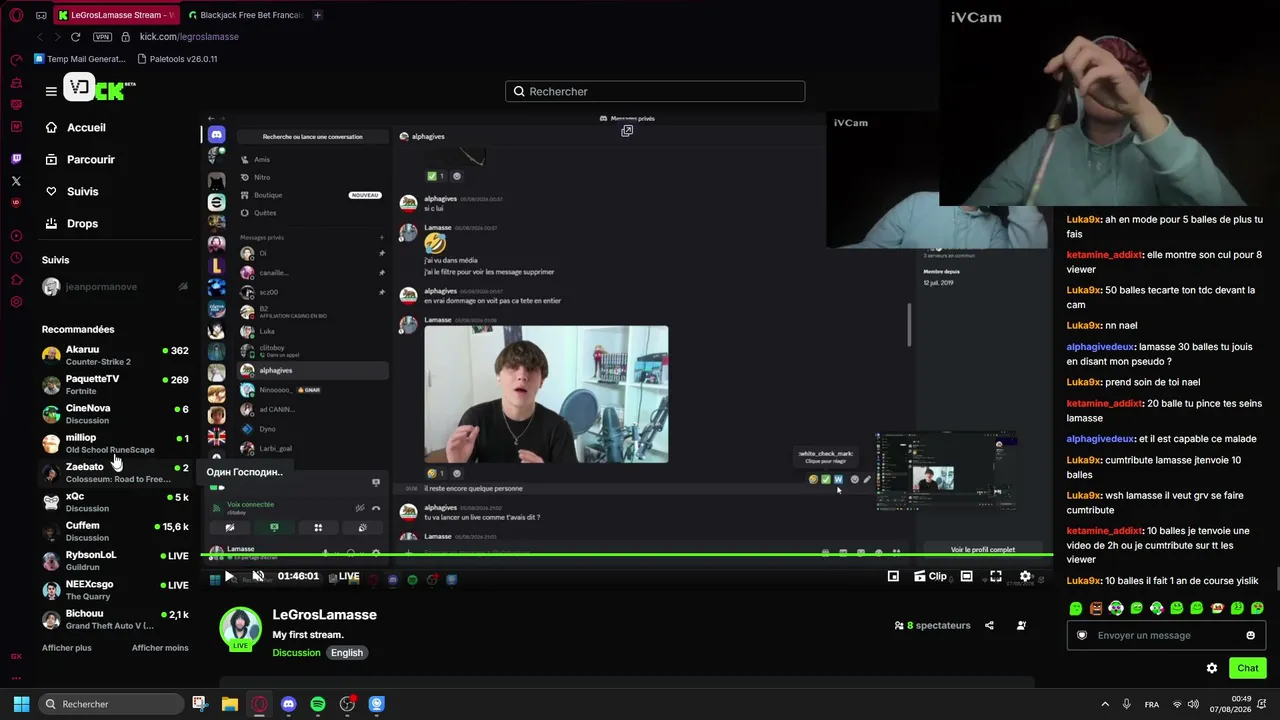This screenshot has height=720, width=1280.
Task: Open Twitch in Opera sidebar
Action: [16, 159]
